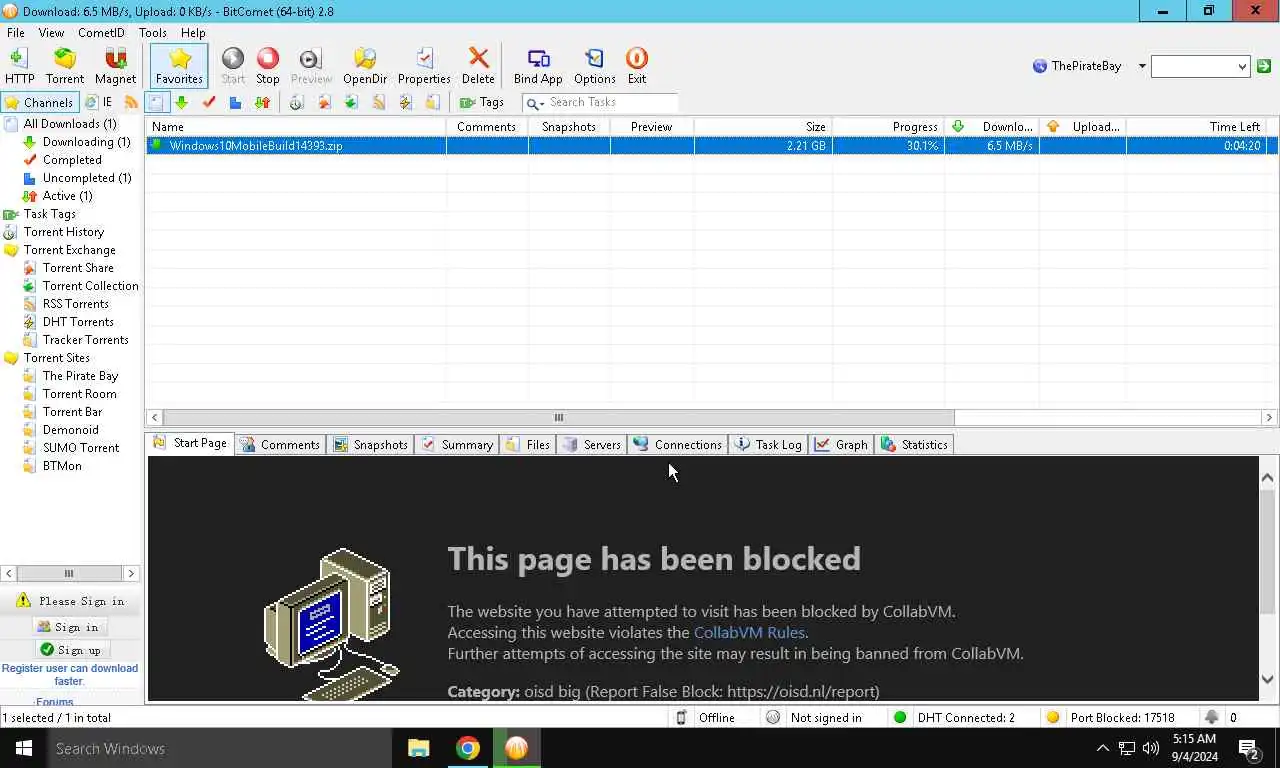Open task Properties
The height and width of the screenshot is (768, 1280).
pos(424,66)
